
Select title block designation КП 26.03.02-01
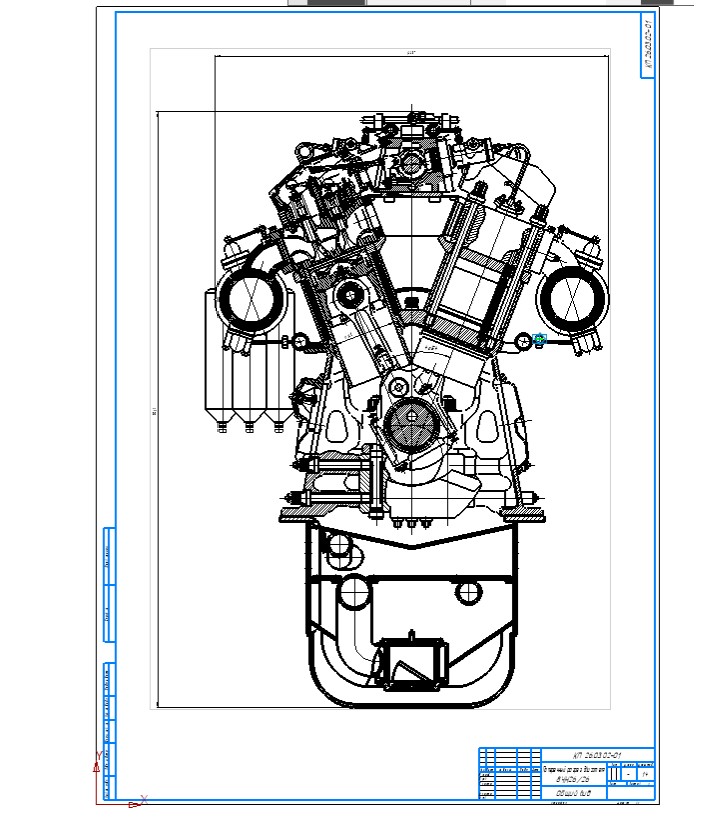(x=597, y=755)
